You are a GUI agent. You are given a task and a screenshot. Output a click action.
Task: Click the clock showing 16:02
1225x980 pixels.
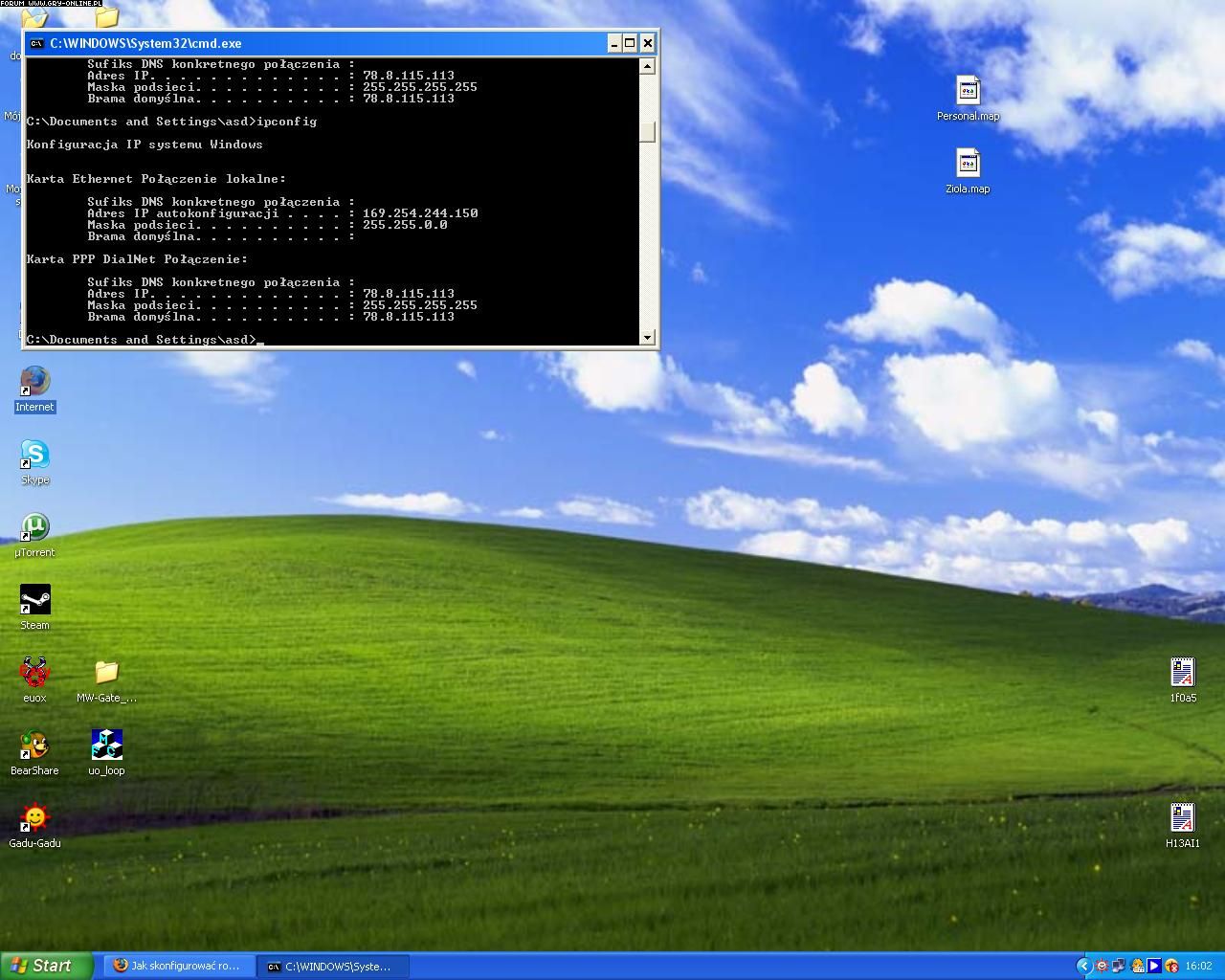pyautogui.click(x=1198, y=966)
